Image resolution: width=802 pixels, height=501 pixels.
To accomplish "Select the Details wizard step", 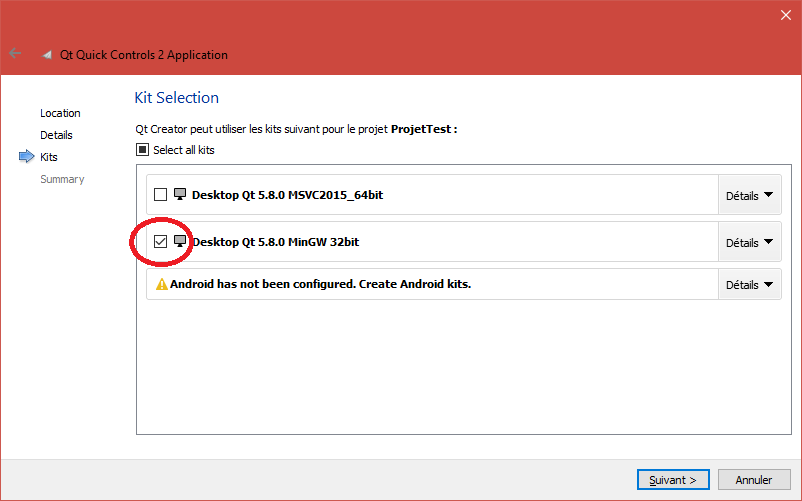I will coord(56,135).
